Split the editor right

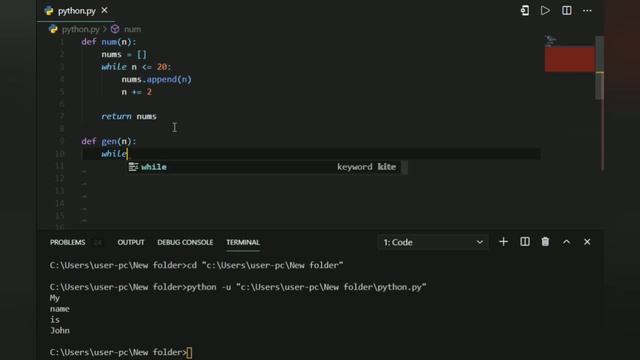click(567, 11)
